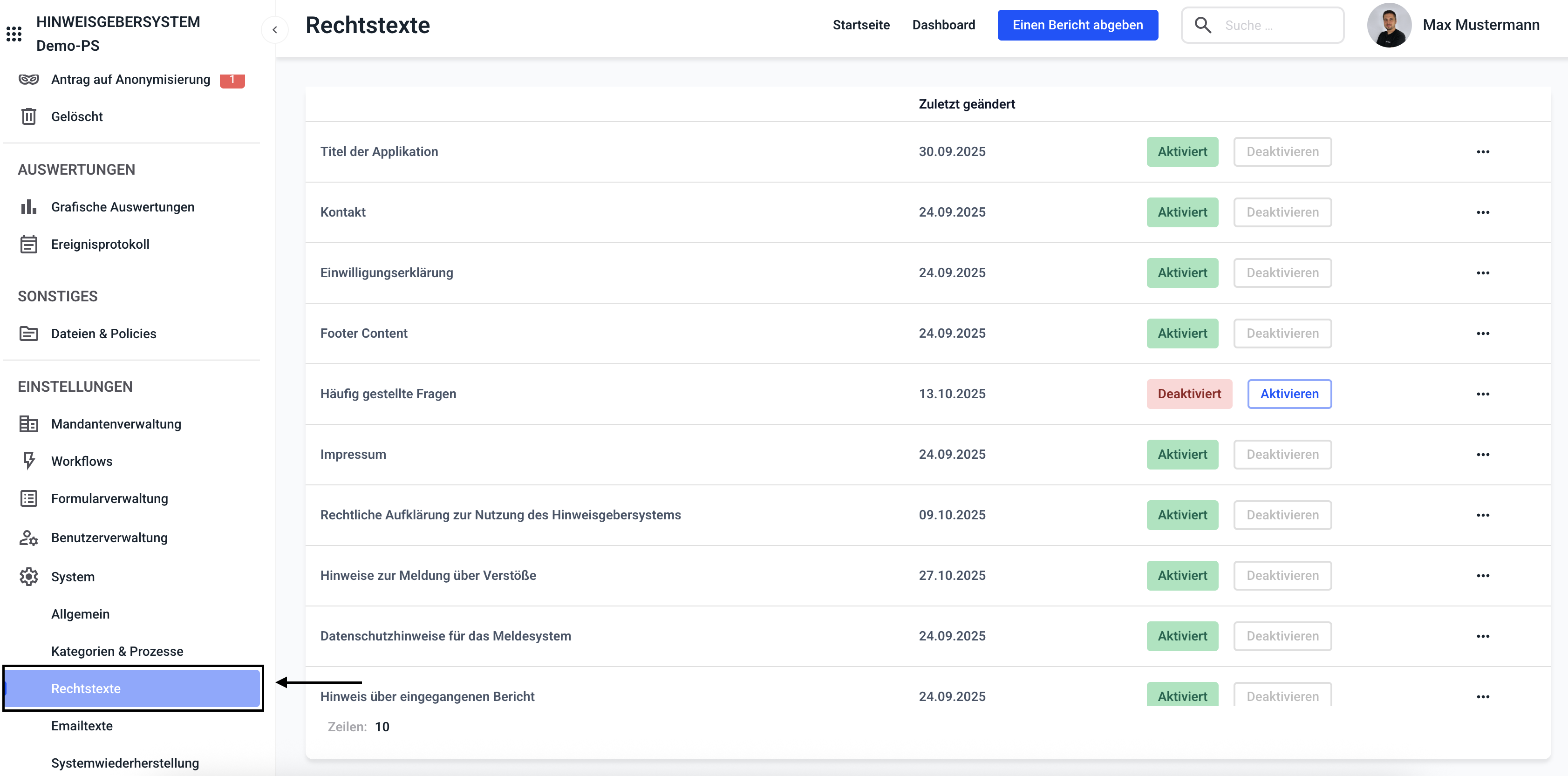Viewport: 1568px width, 776px height.
Task: Open the more-options menu for Titel der Applikation
Action: pyautogui.click(x=1482, y=151)
